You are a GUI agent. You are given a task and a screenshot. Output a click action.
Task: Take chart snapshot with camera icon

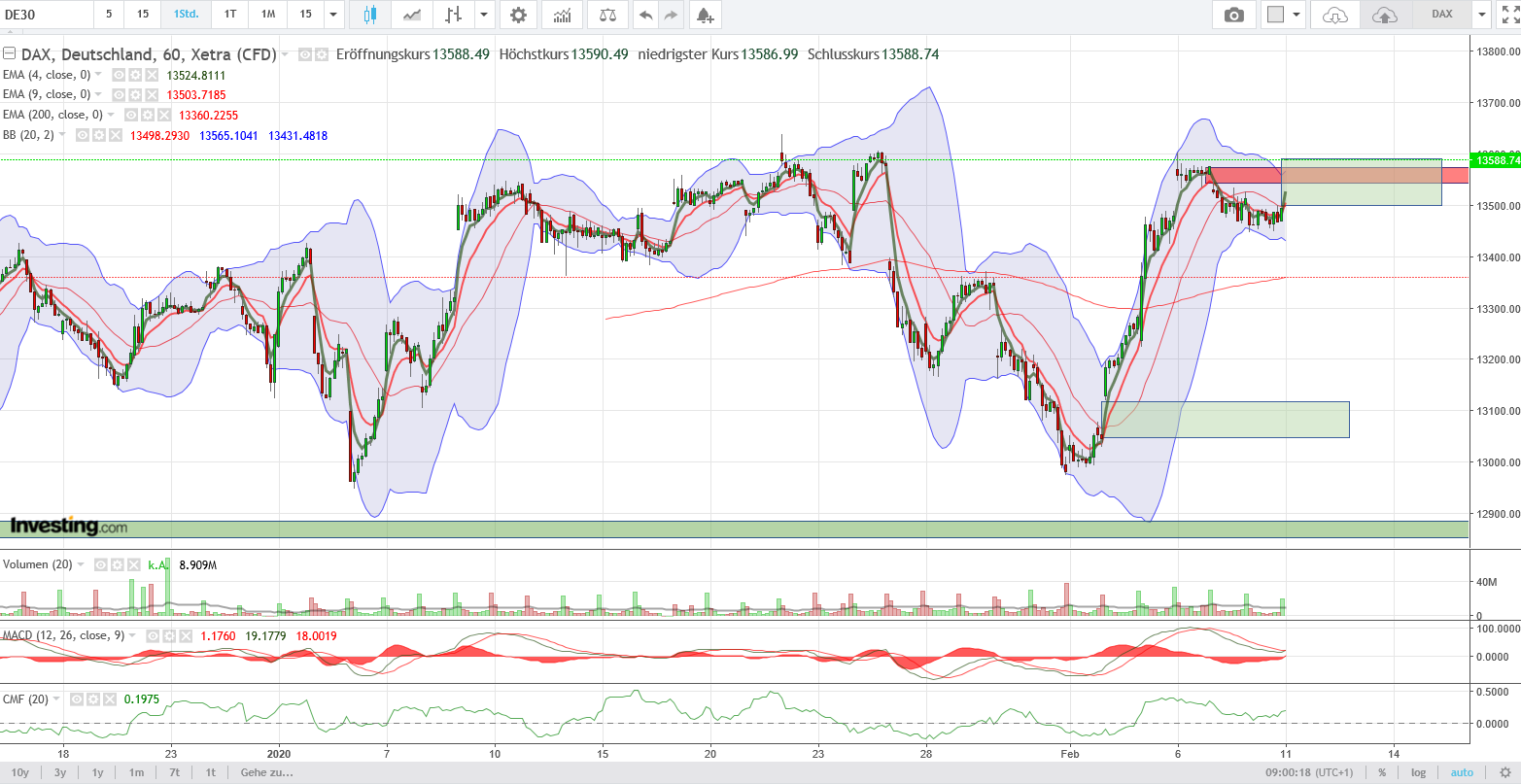tap(1233, 15)
